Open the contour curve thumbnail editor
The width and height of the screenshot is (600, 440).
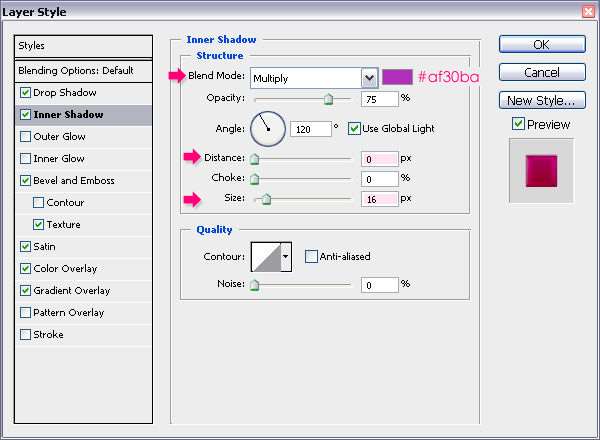[266, 257]
